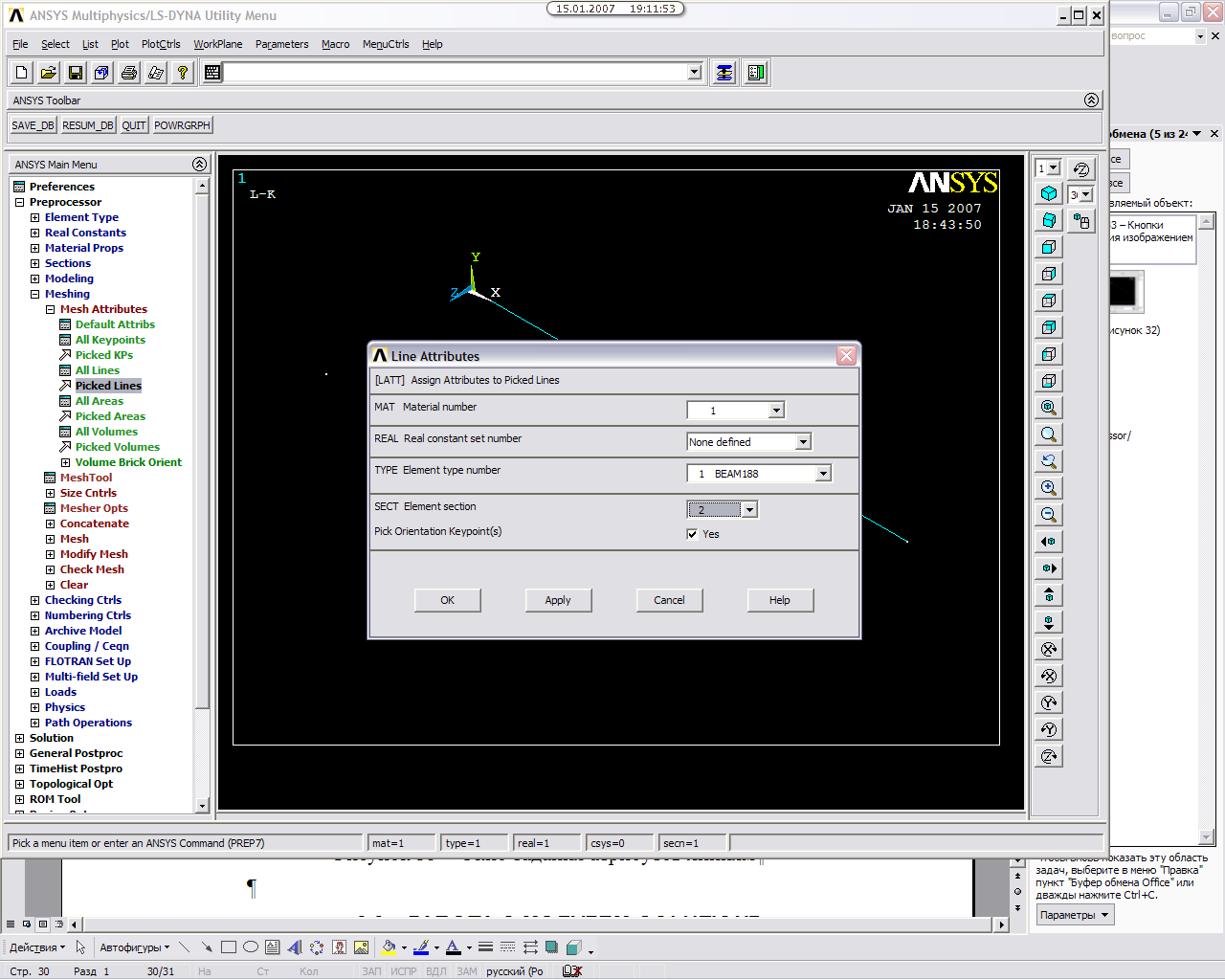The image size is (1225, 980).
Task: Click the Dynamic Model Mode icon
Action: [1081, 221]
